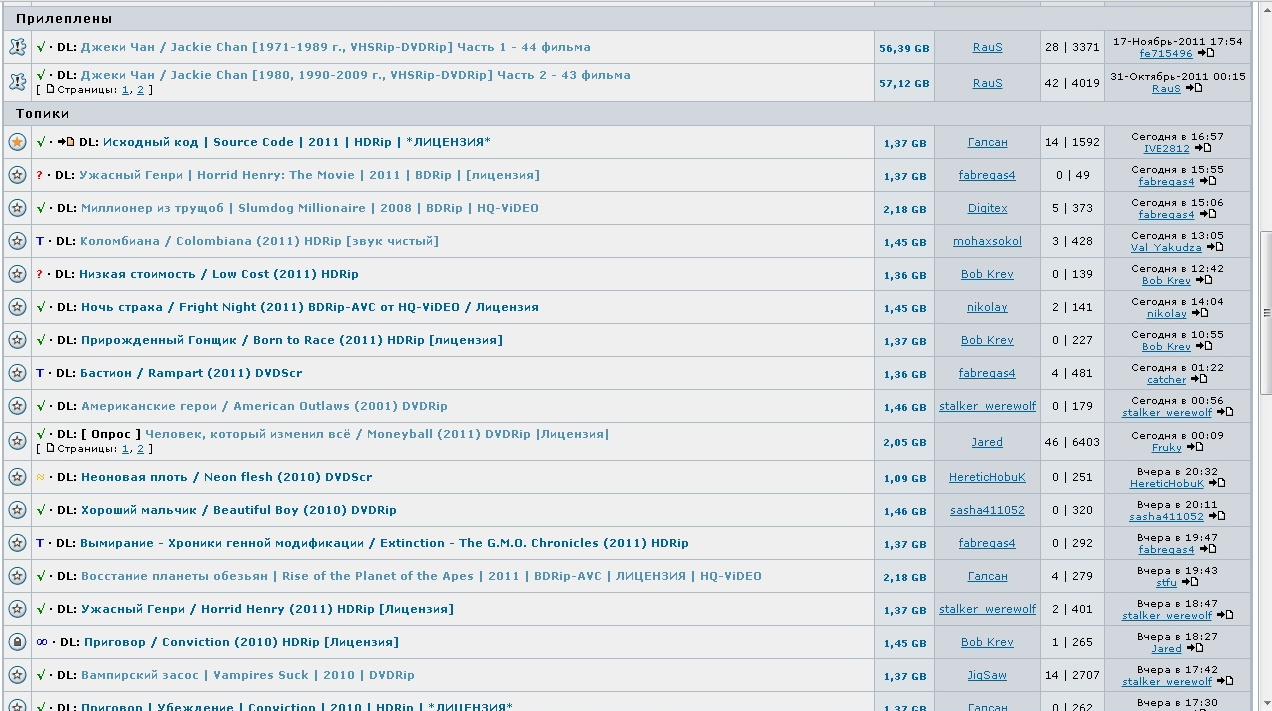The image size is (1272, 711).
Task: Open last poster profile IVE2812
Action: (x=1166, y=149)
